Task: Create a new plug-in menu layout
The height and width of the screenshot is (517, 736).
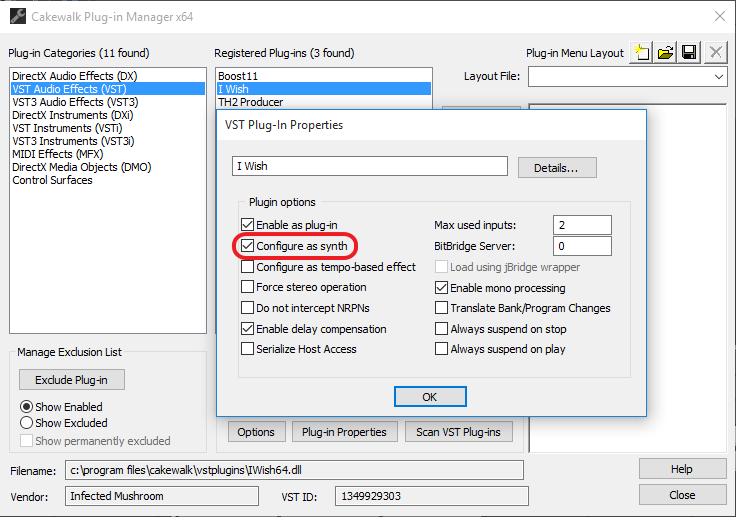Action: click(x=641, y=53)
